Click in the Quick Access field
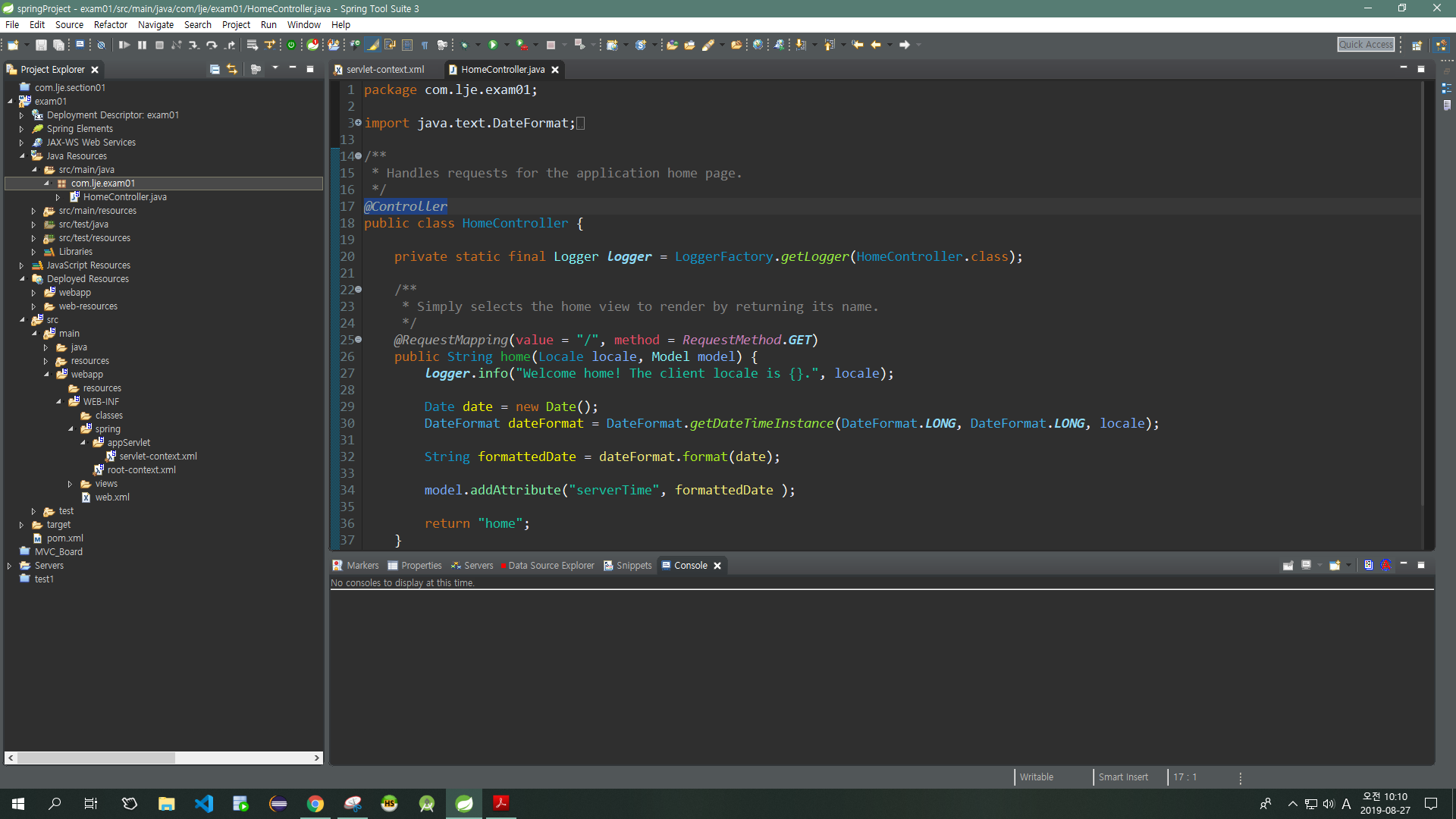 tap(1365, 45)
